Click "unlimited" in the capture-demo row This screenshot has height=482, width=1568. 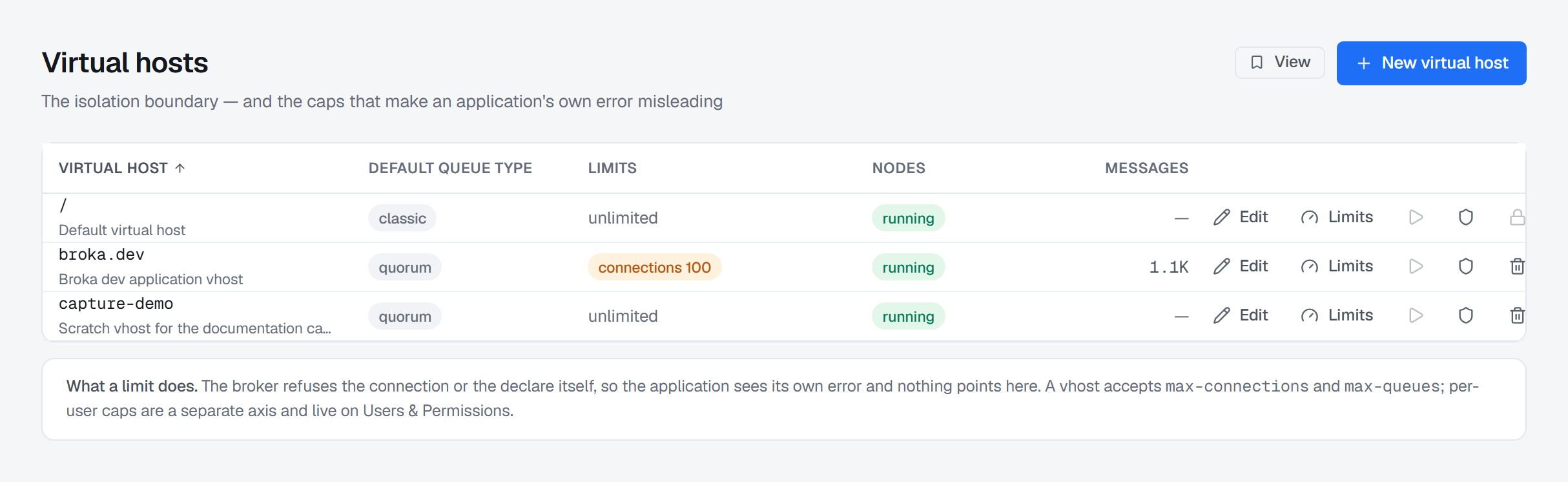(623, 316)
